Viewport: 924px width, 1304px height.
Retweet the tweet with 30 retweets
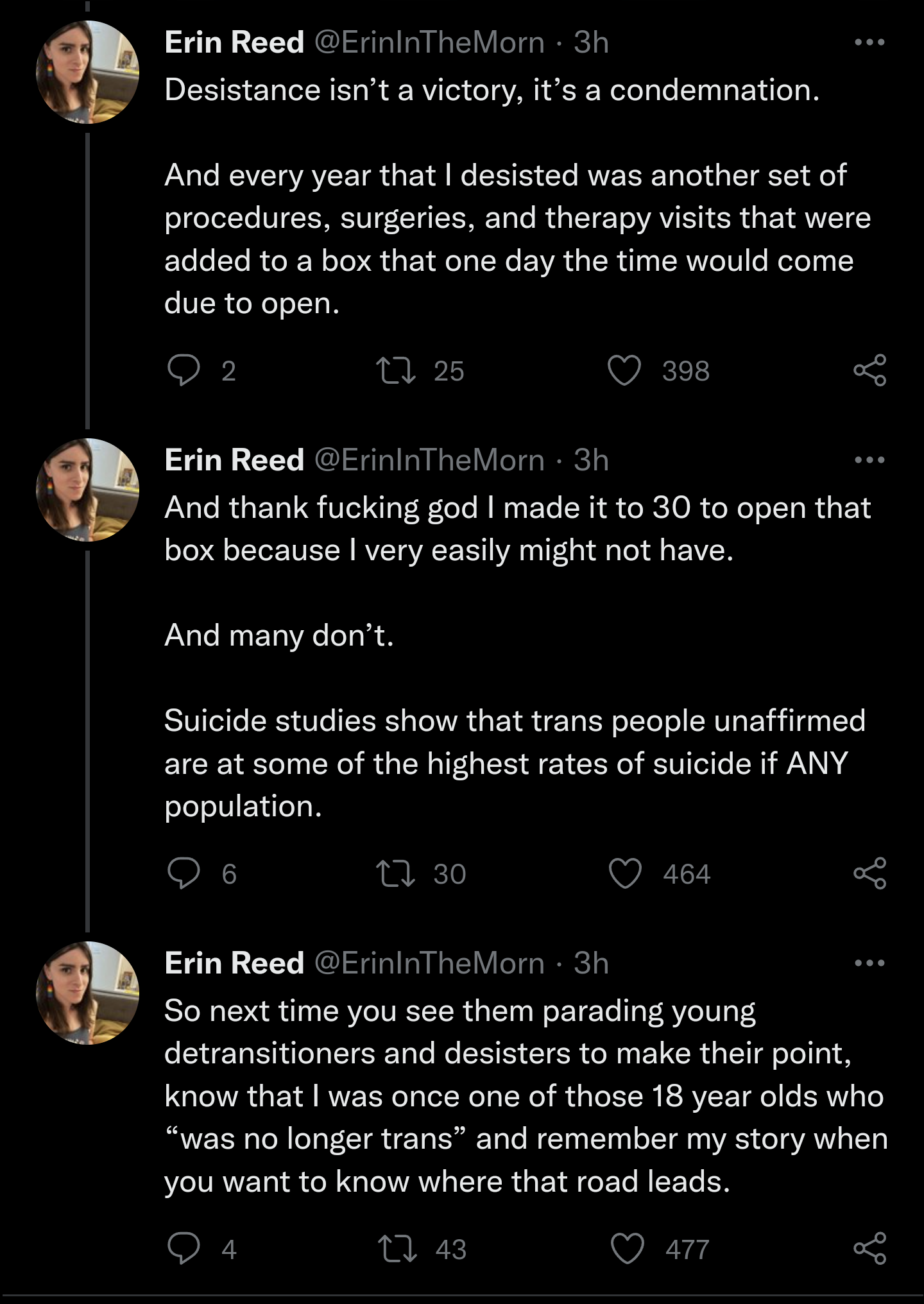tap(397, 873)
